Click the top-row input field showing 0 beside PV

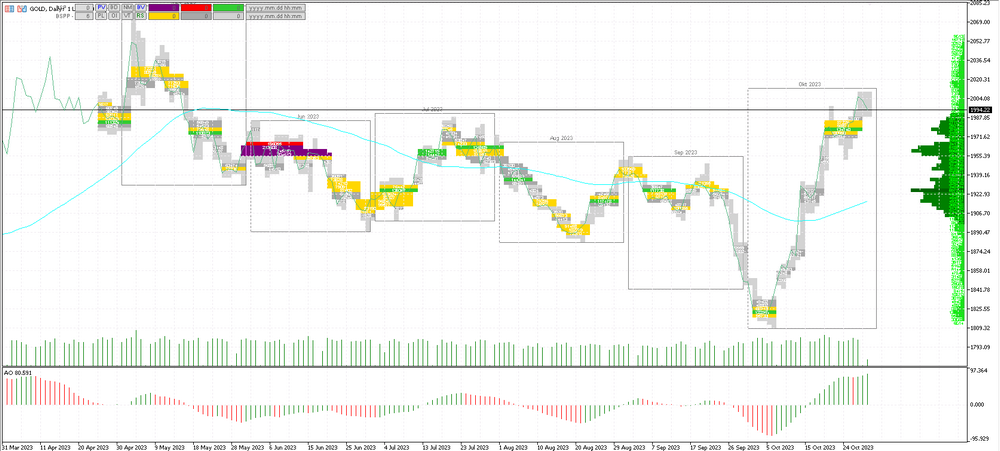(x=84, y=8)
